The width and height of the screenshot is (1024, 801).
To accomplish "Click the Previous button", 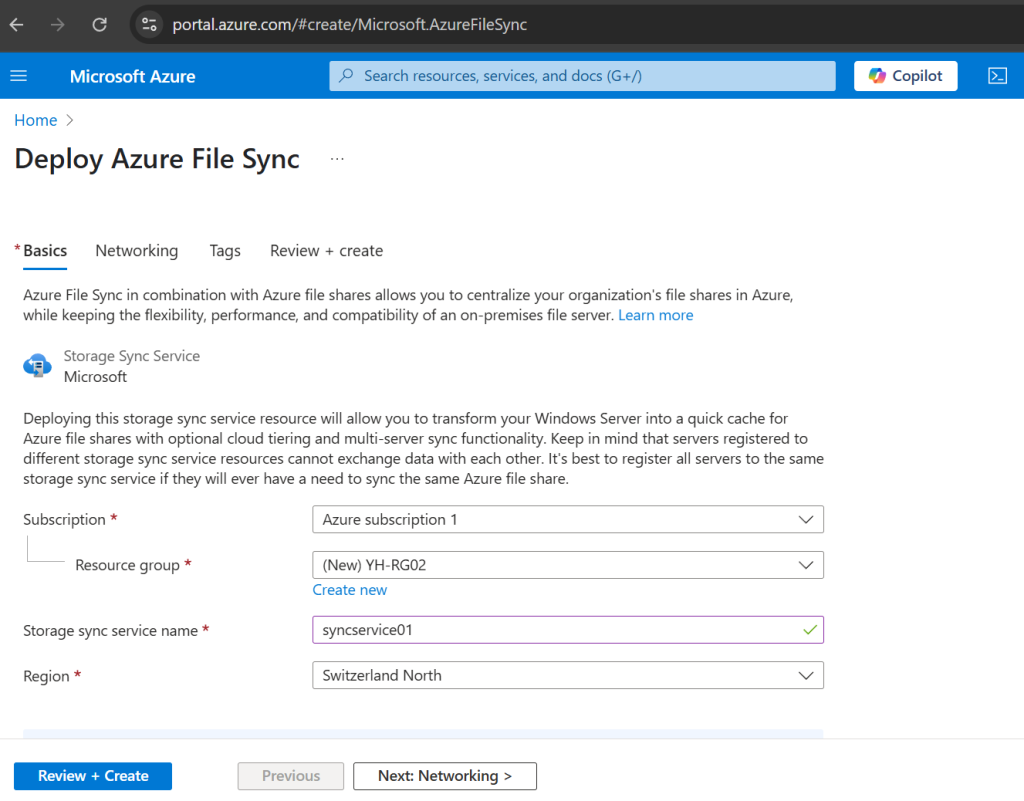I will point(291,776).
